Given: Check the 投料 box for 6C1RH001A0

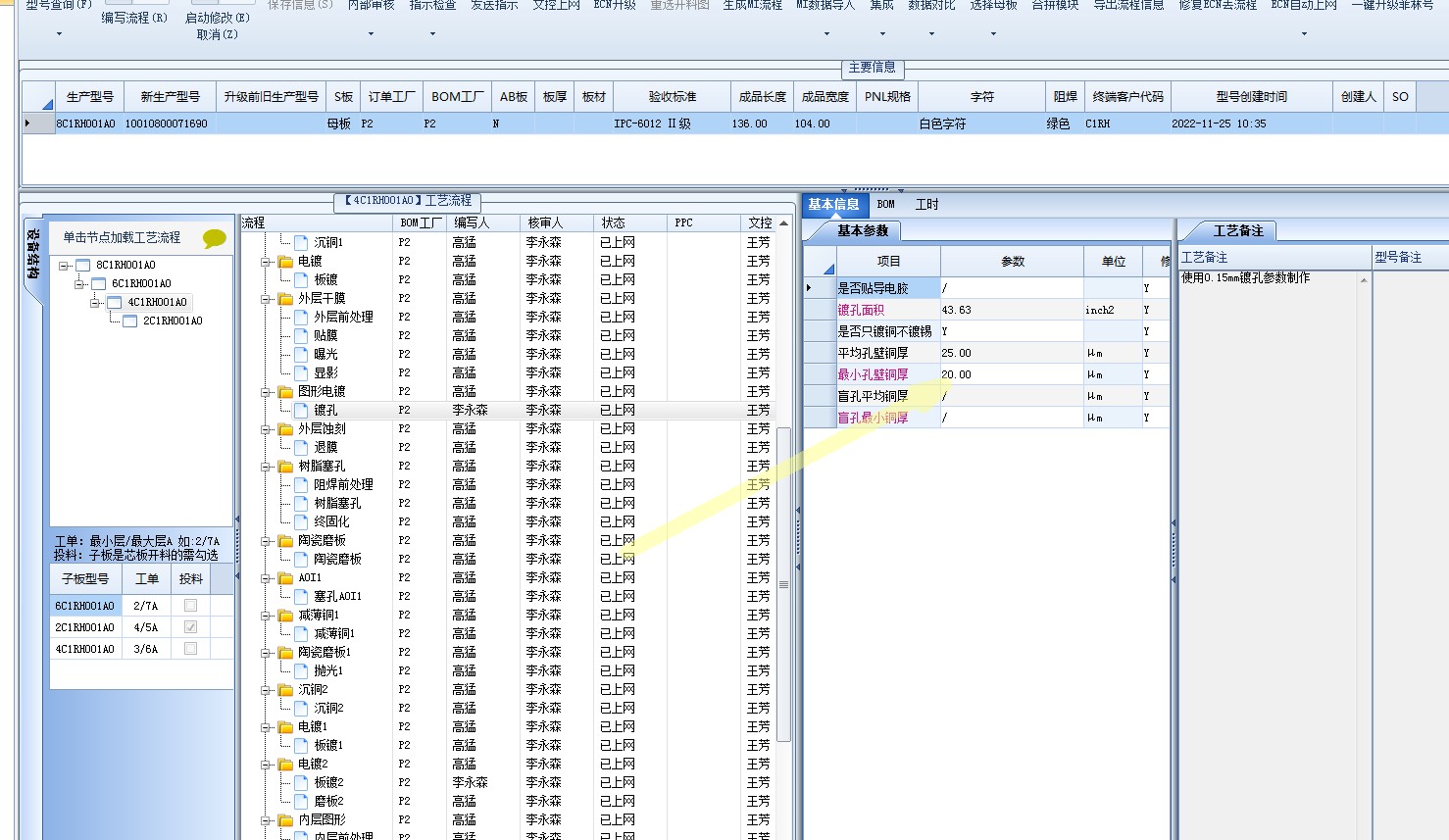Looking at the screenshot, I should 190,606.
